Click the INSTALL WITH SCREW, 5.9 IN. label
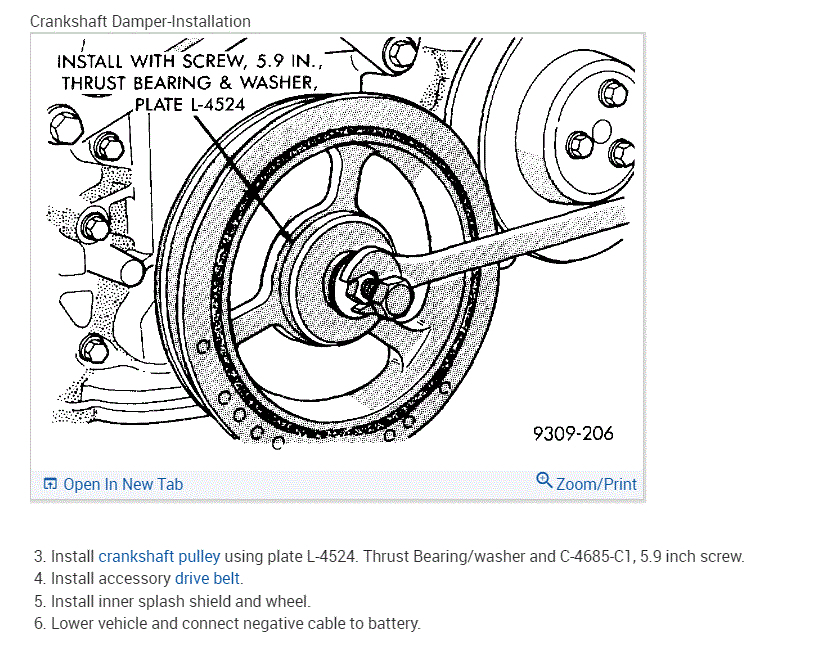This screenshot has width=819, height=648. pyautogui.click(x=190, y=61)
